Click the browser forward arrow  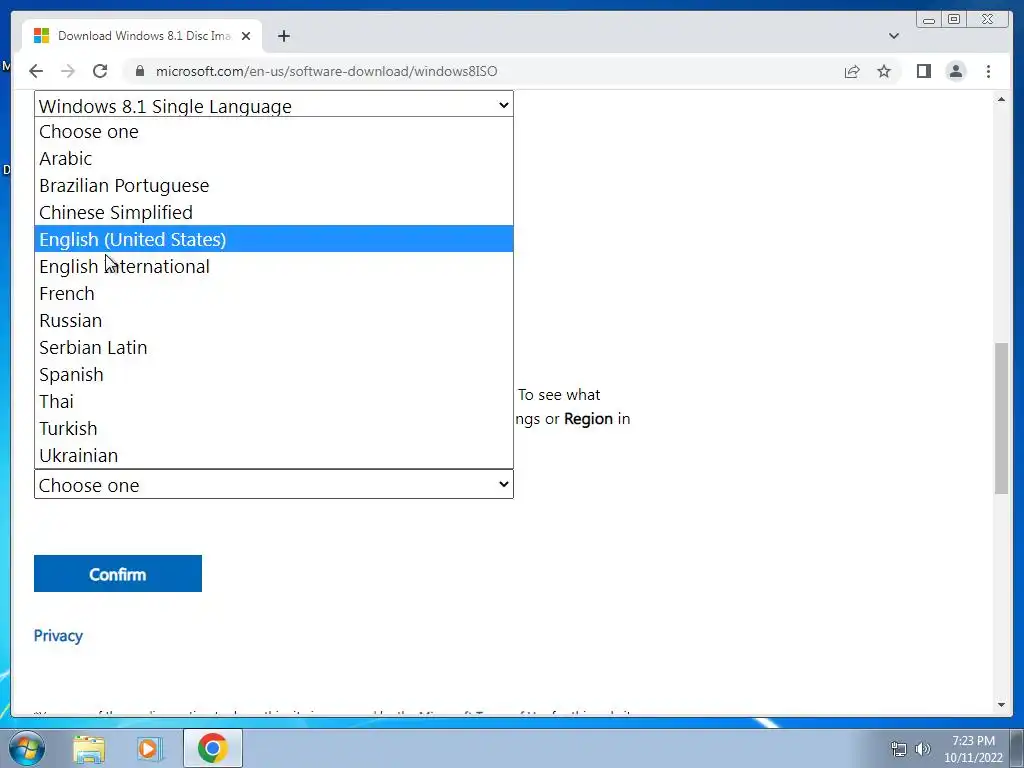(x=68, y=71)
